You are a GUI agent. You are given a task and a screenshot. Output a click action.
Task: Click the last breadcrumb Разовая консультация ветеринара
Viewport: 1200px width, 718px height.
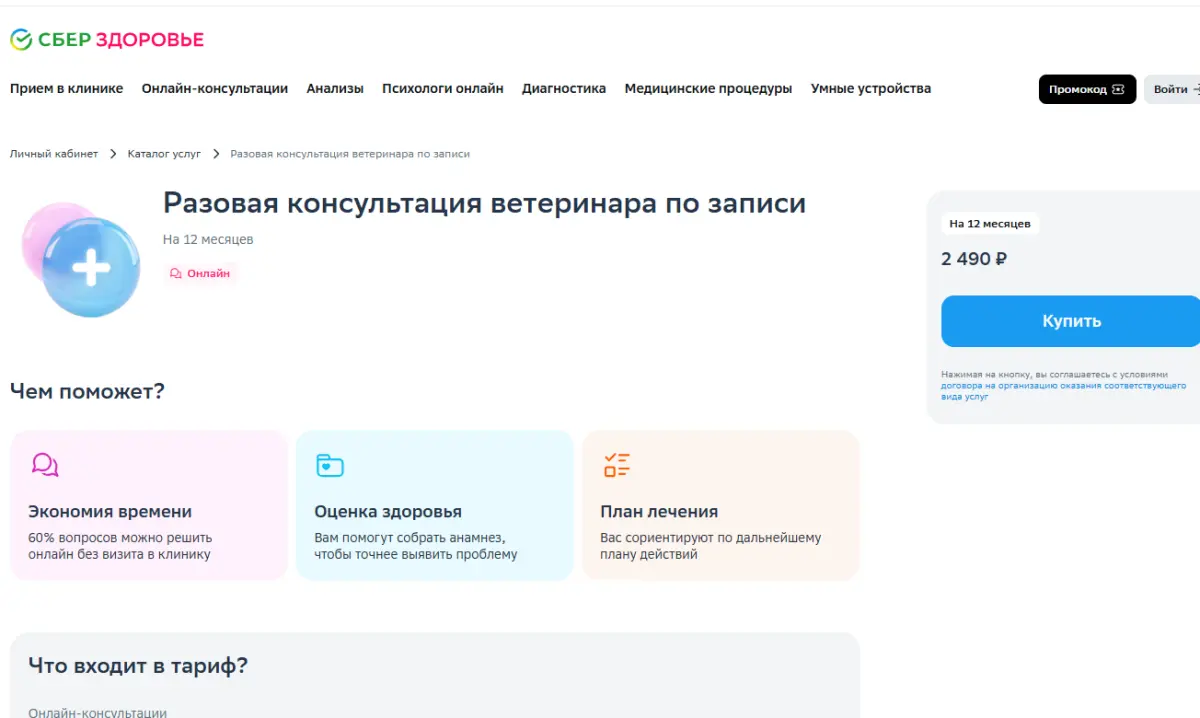(350, 154)
